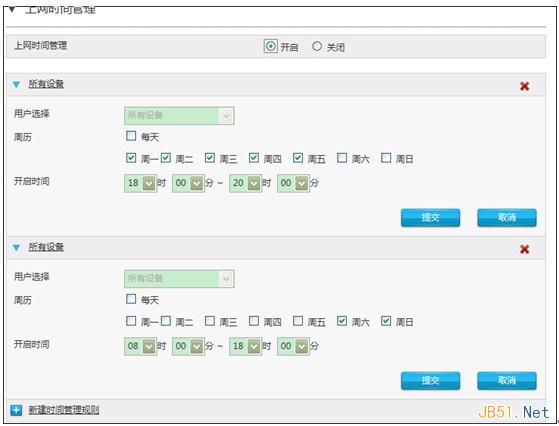Uncheck 周四 in the first rule
The height and width of the screenshot is (426, 559).
click(254, 158)
